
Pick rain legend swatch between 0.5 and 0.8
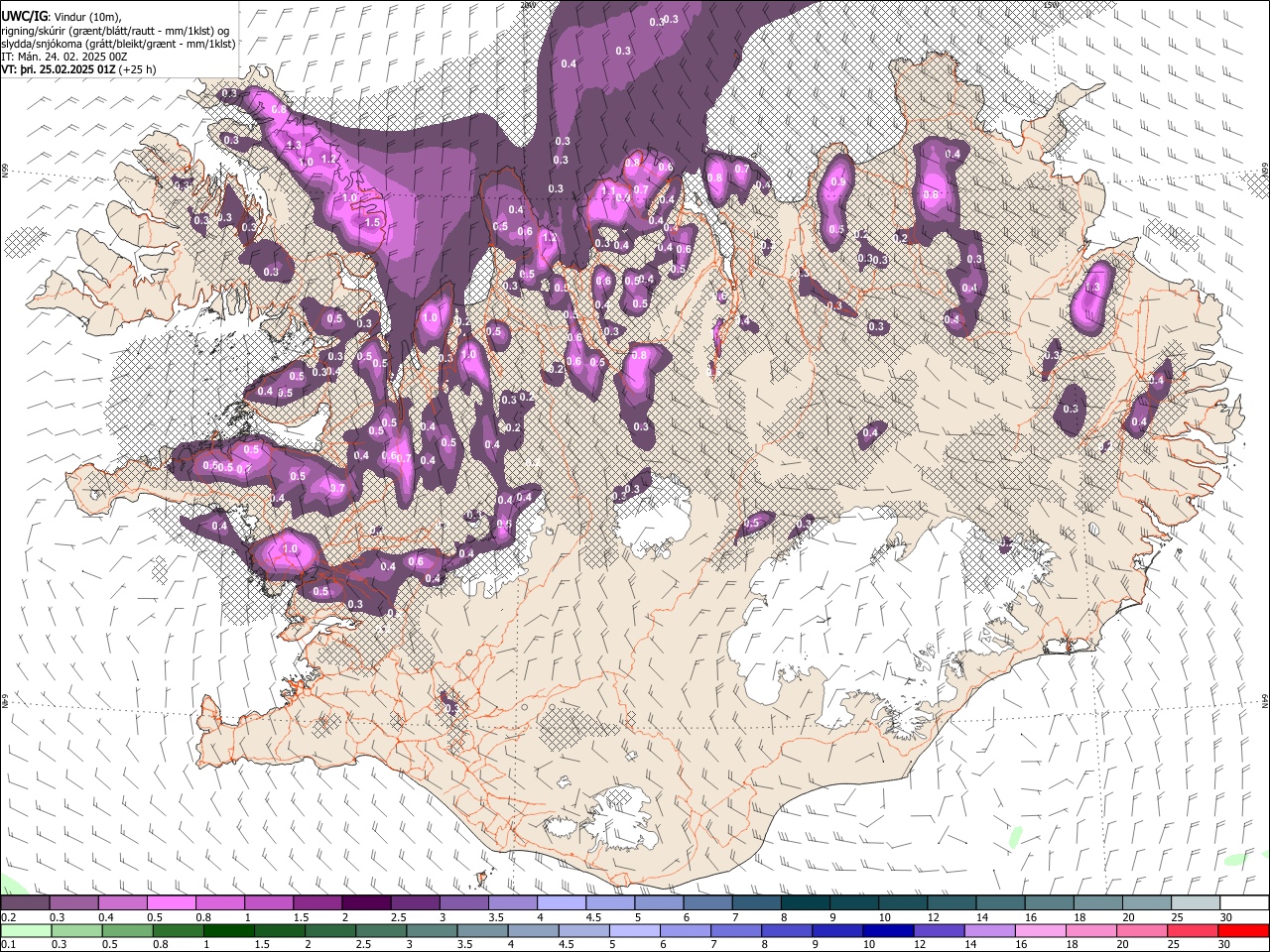128,930
